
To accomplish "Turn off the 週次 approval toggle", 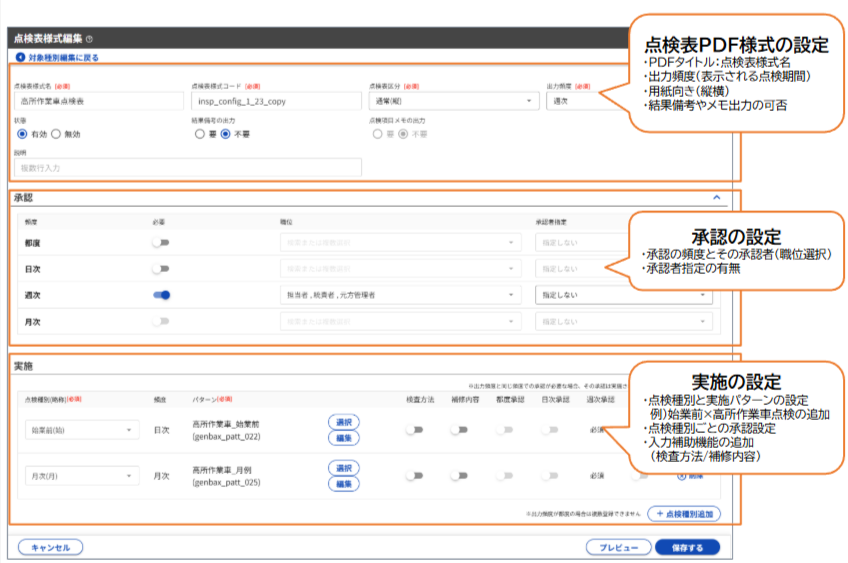I will (160, 295).
